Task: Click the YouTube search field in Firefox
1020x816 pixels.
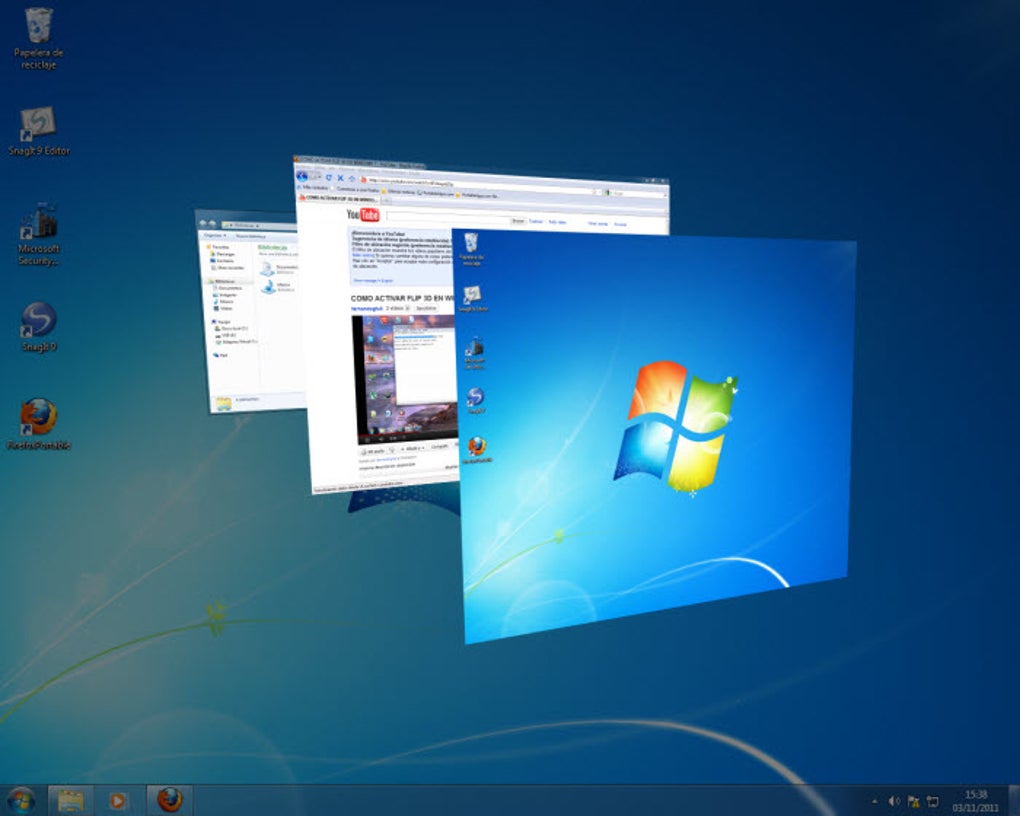Action: (x=448, y=219)
